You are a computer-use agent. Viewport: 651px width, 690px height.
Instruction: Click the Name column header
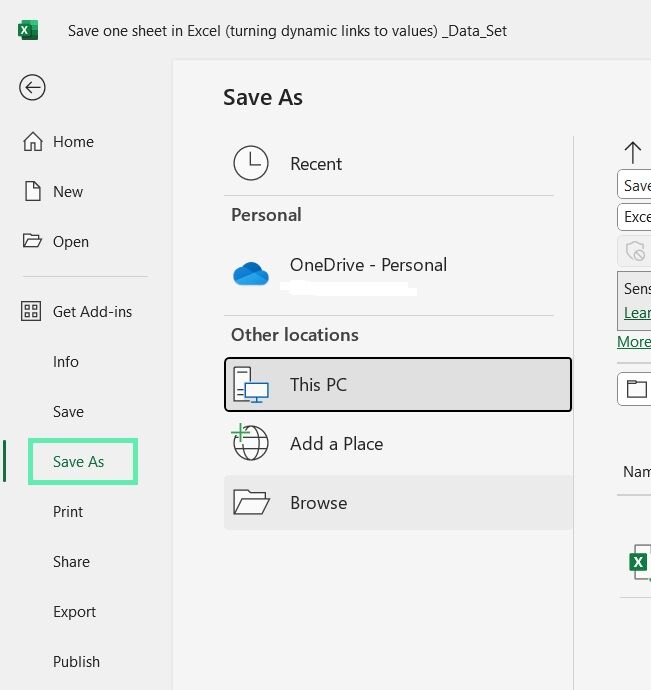pos(637,472)
